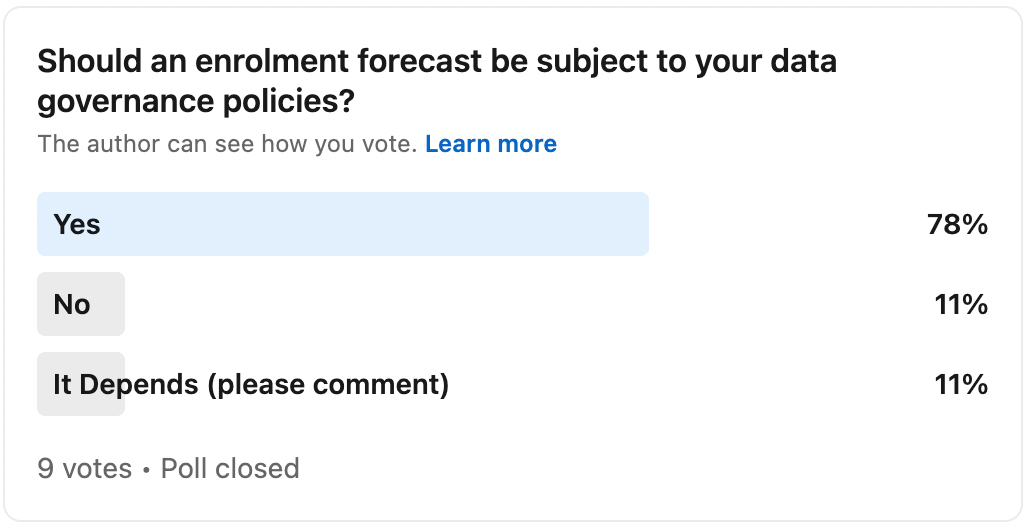Click the gray It Depends result bar fill
Image resolution: width=1026 pixels, height=528 pixels.
pos(80,384)
